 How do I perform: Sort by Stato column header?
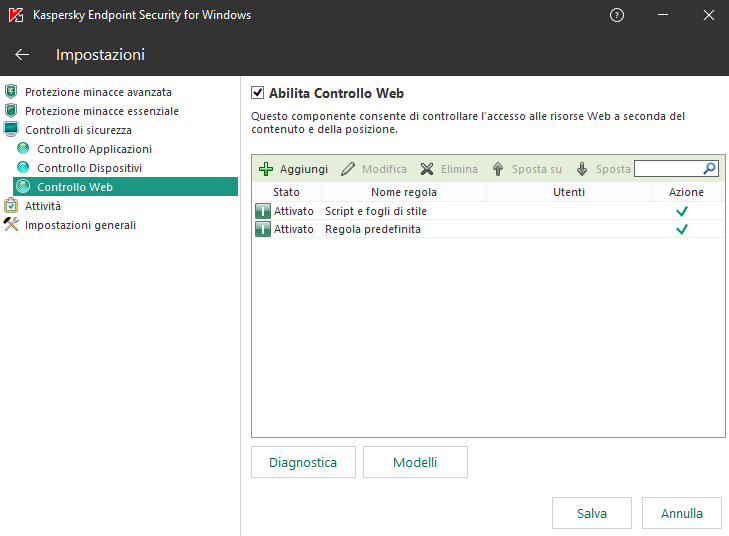(286, 192)
